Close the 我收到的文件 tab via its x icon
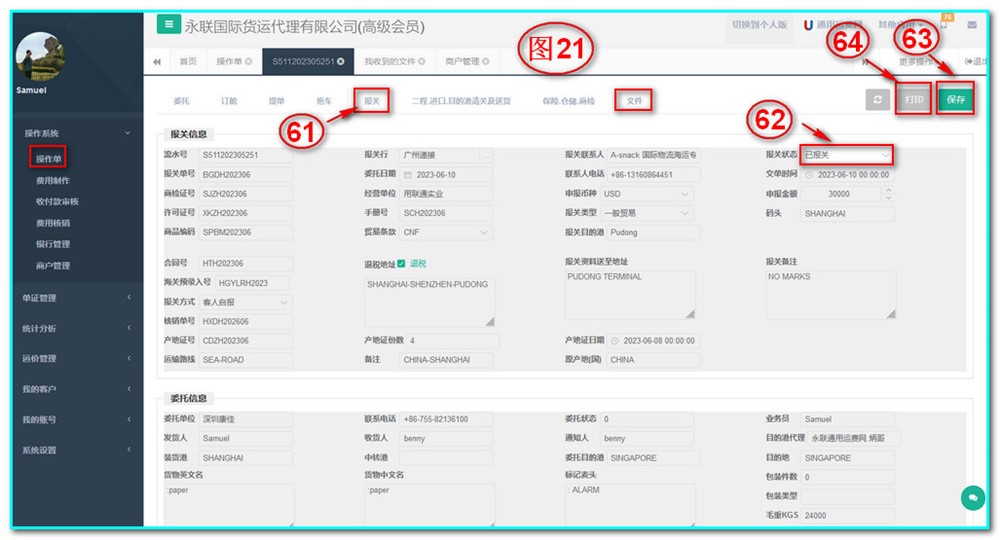The height and width of the screenshot is (540, 1000). pyautogui.click(x=422, y=61)
